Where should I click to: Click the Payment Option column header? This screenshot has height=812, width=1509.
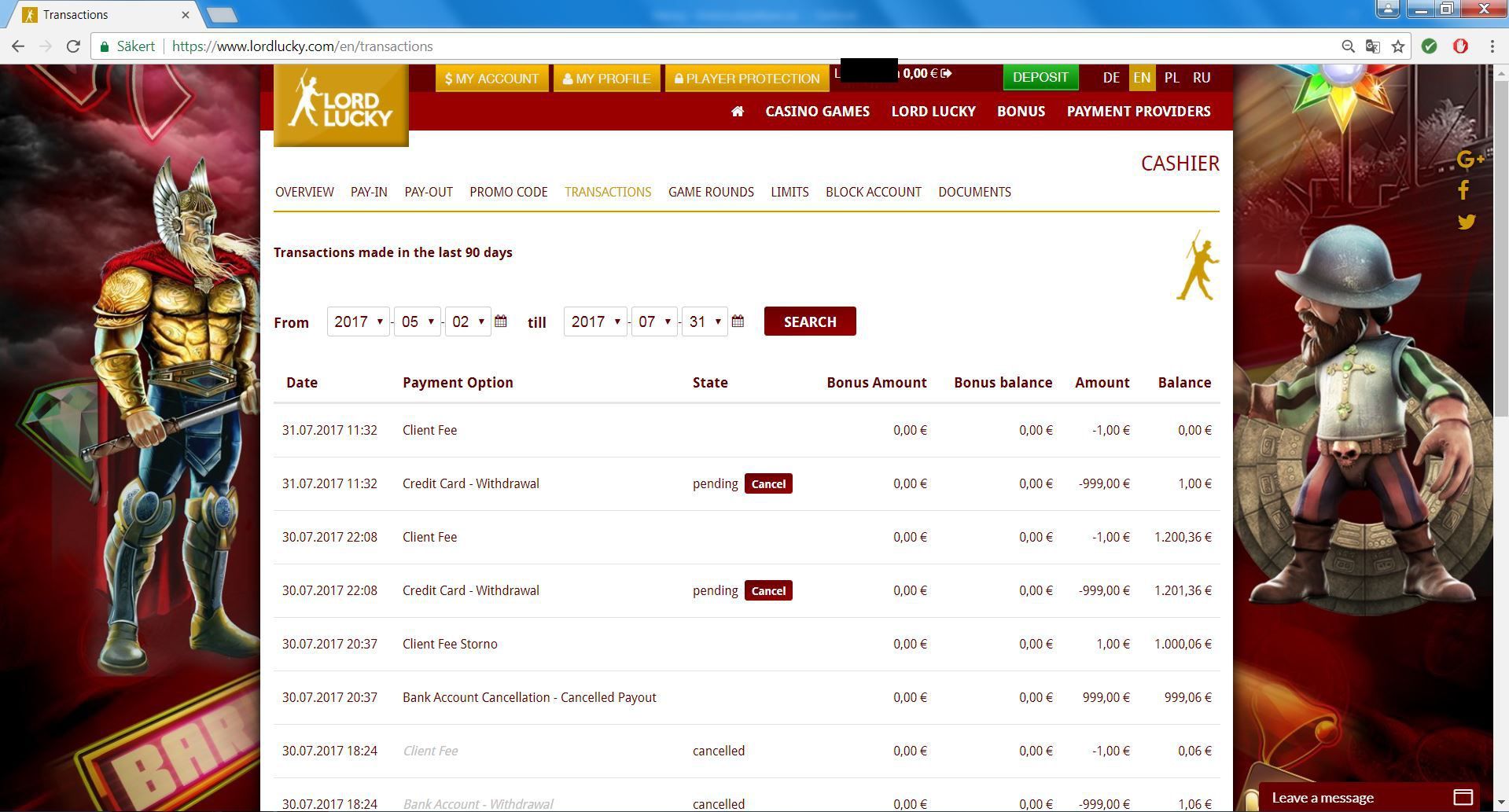click(x=458, y=383)
